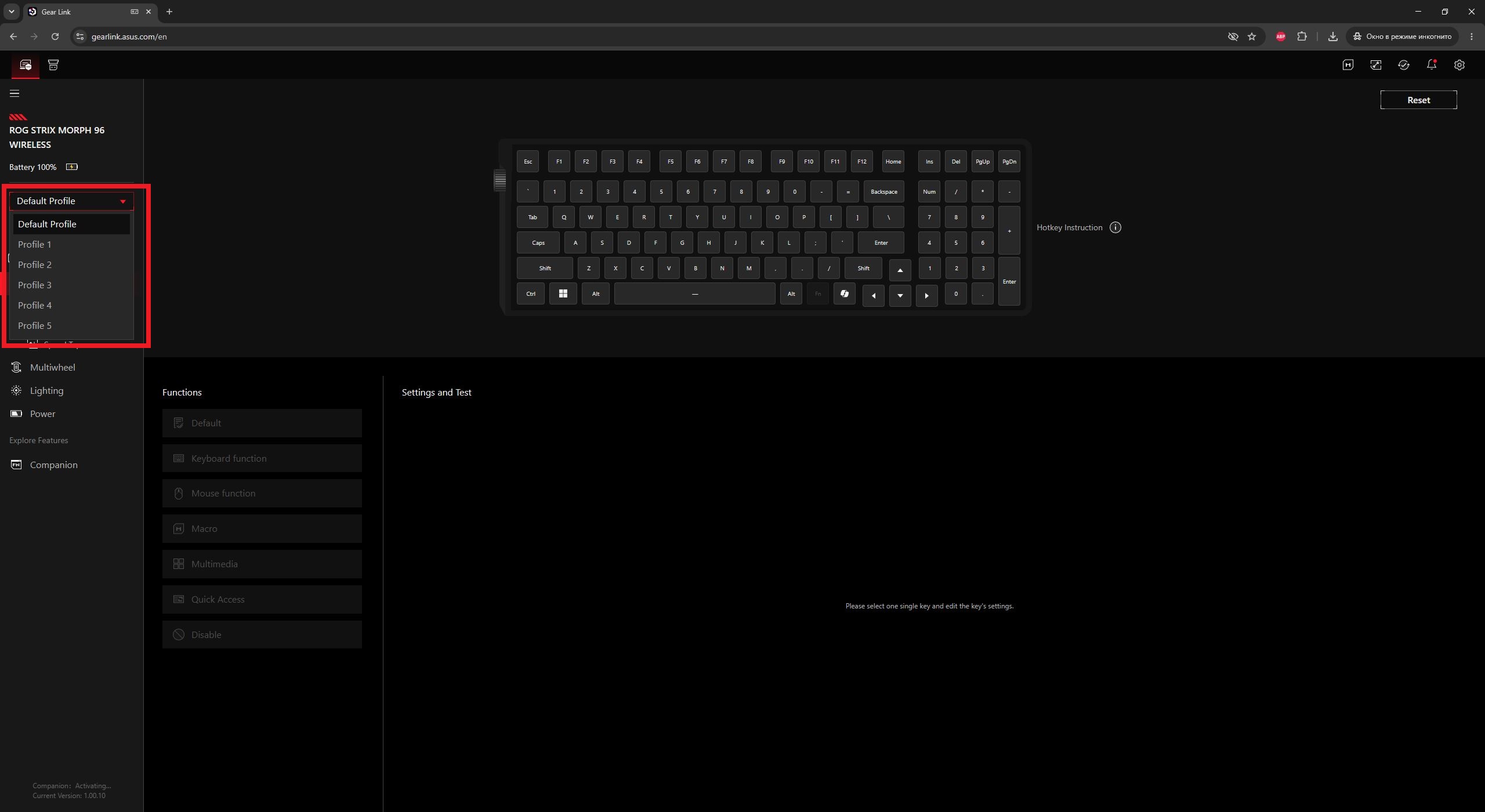This screenshot has width=1485, height=812.
Task: Select the tall numpad Enter key
Action: pyautogui.click(x=1009, y=281)
